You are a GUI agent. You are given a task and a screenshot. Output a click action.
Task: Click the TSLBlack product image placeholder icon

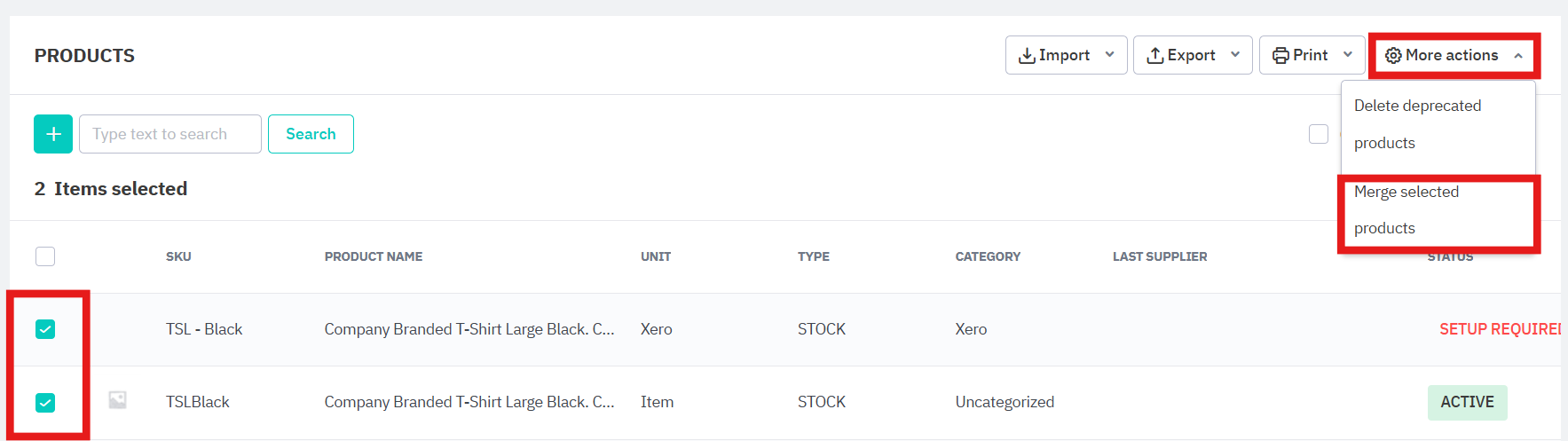pyautogui.click(x=117, y=400)
